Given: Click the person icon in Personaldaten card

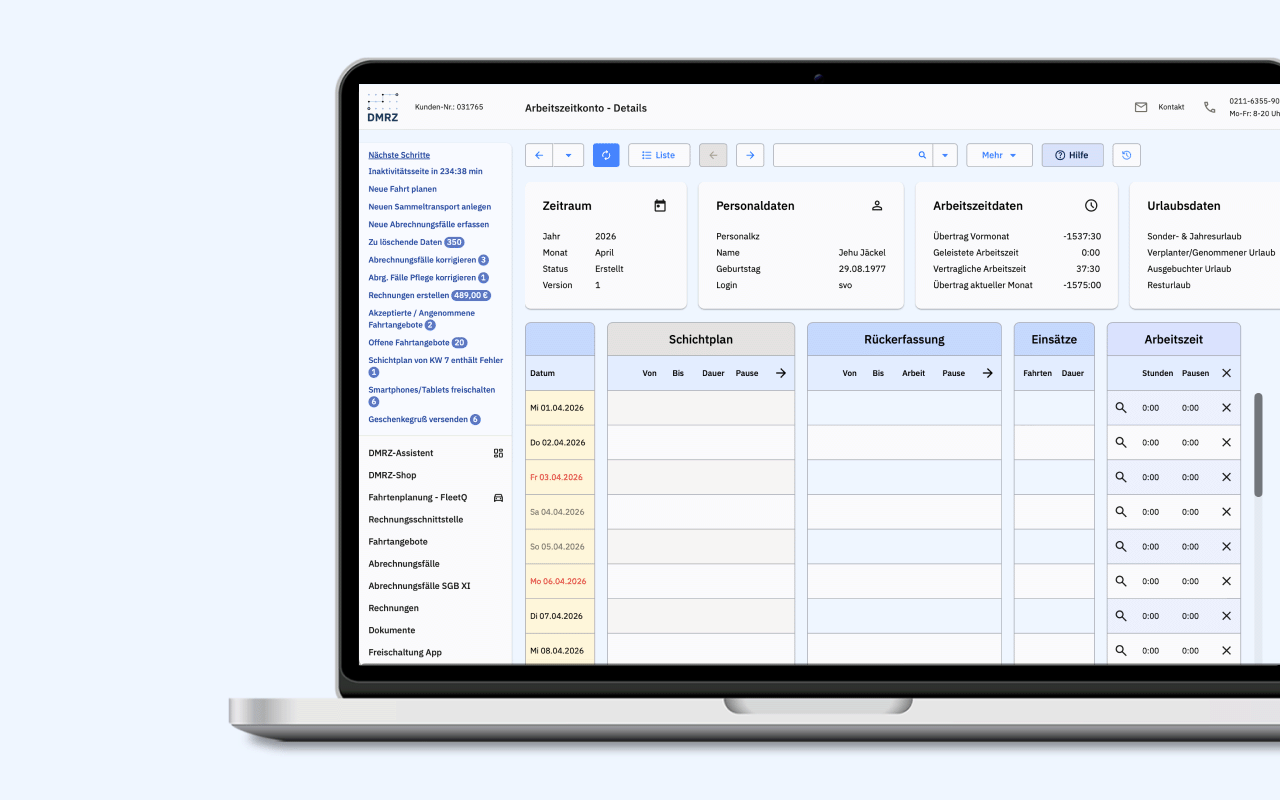Looking at the screenshot, I should point(877,206).
